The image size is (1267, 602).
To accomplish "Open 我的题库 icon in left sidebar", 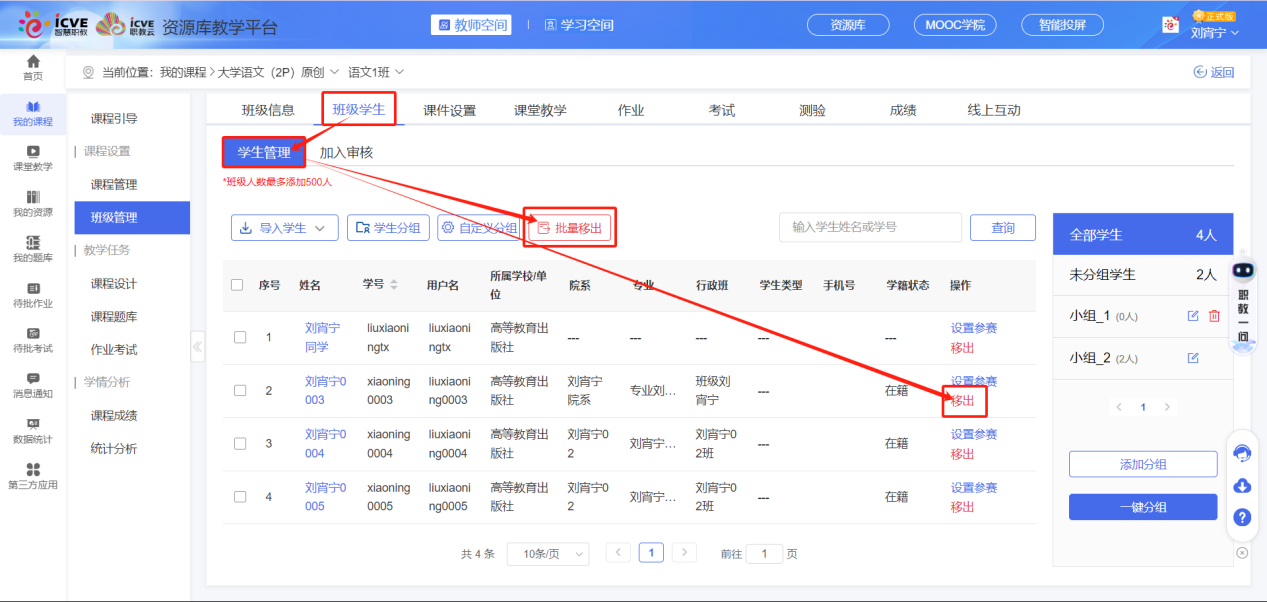I will [x=33, y=243].
